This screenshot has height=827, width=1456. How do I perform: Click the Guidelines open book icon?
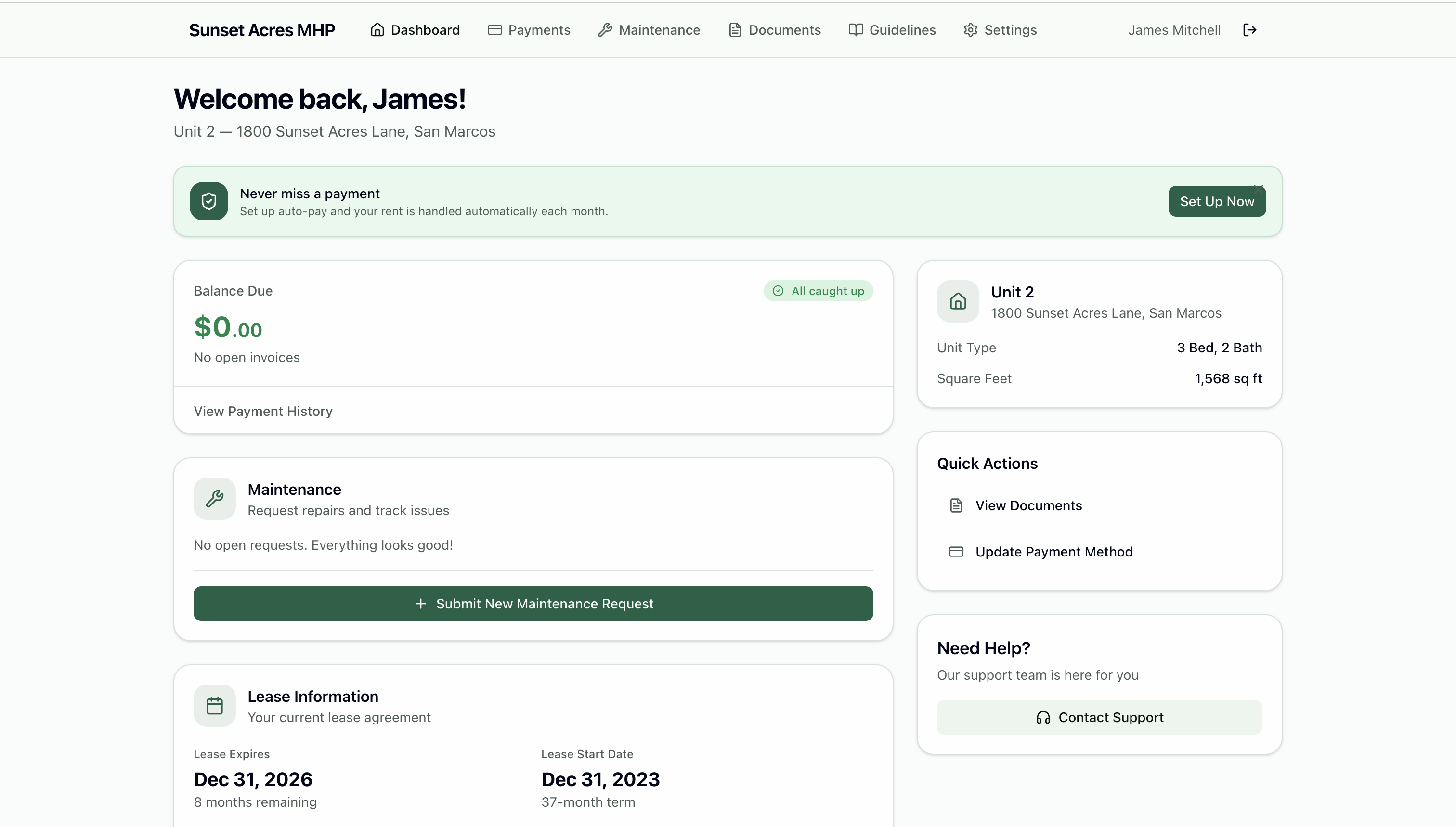click(x=856, y=29)
